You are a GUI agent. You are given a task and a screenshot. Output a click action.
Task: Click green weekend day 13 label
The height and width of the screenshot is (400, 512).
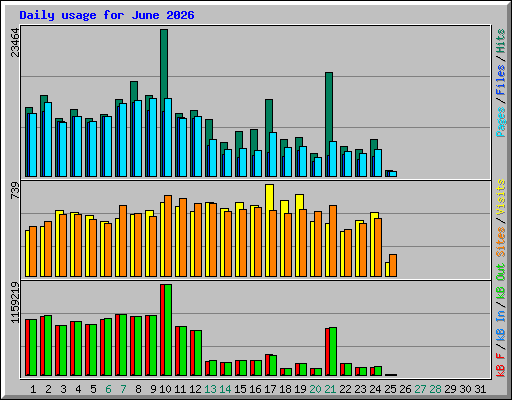pos(210,389)
